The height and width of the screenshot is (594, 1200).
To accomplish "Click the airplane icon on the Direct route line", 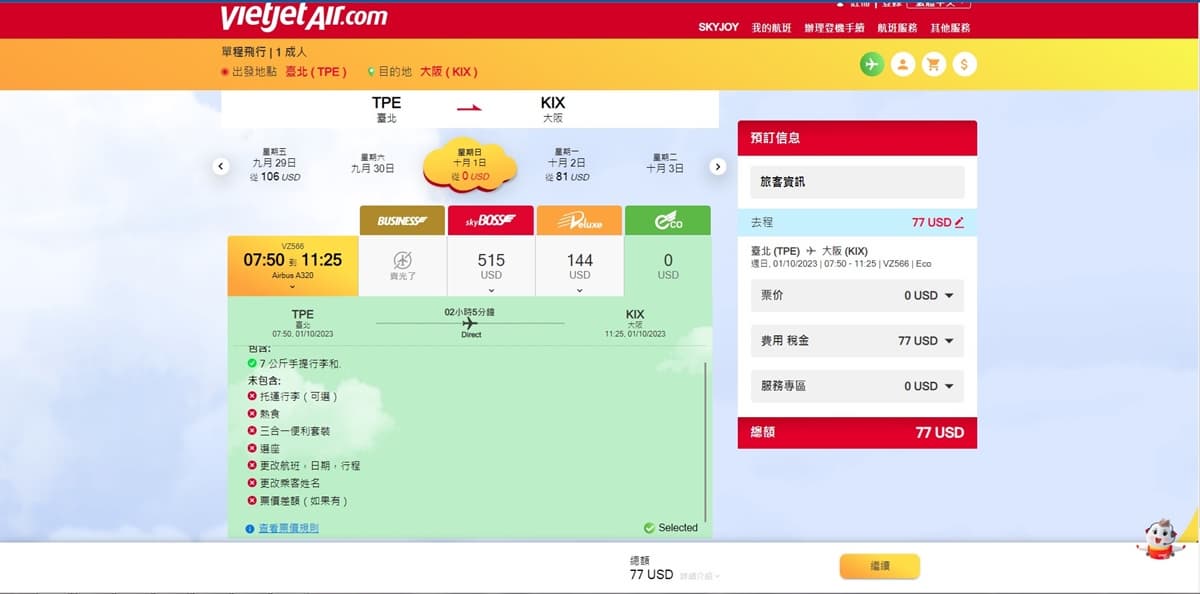I will [471, 323].
